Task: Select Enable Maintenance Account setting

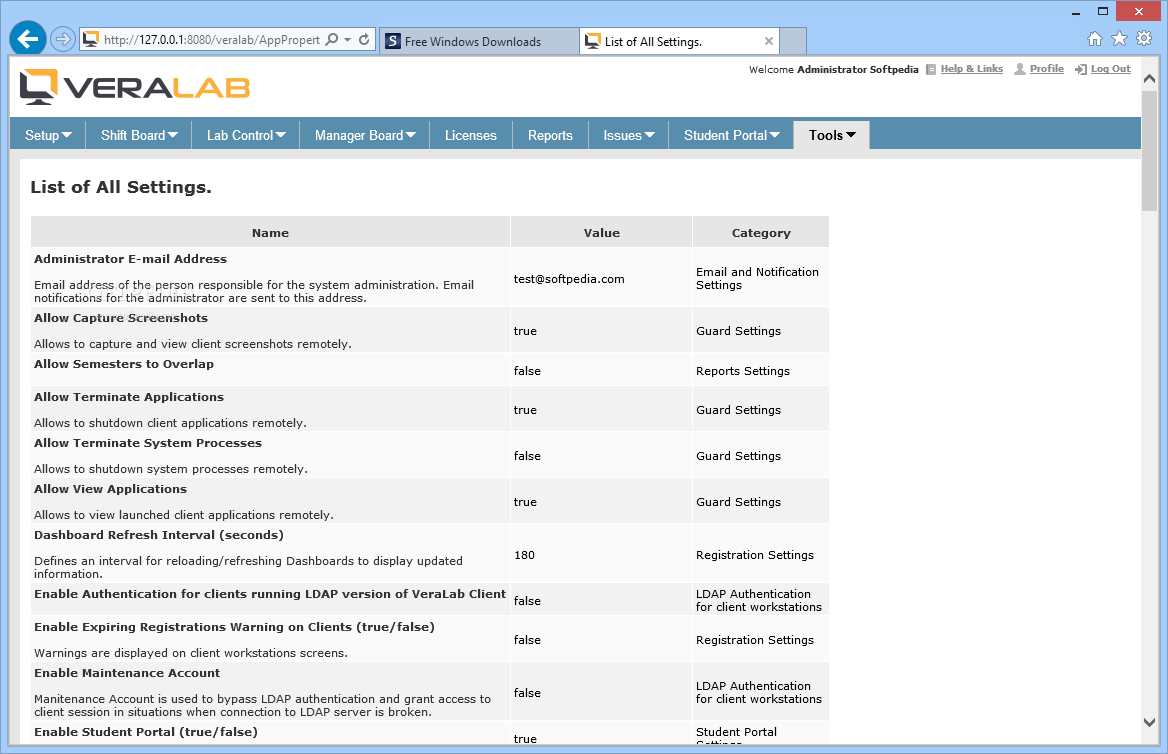Action: pos(127,673)
